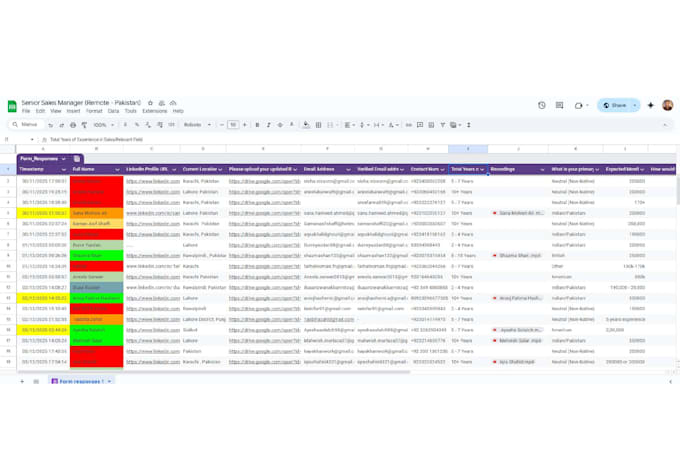Decrease font size with minus button
This screenshot has height=459, width=680.
pyautogui.click(x=222, y=125)
